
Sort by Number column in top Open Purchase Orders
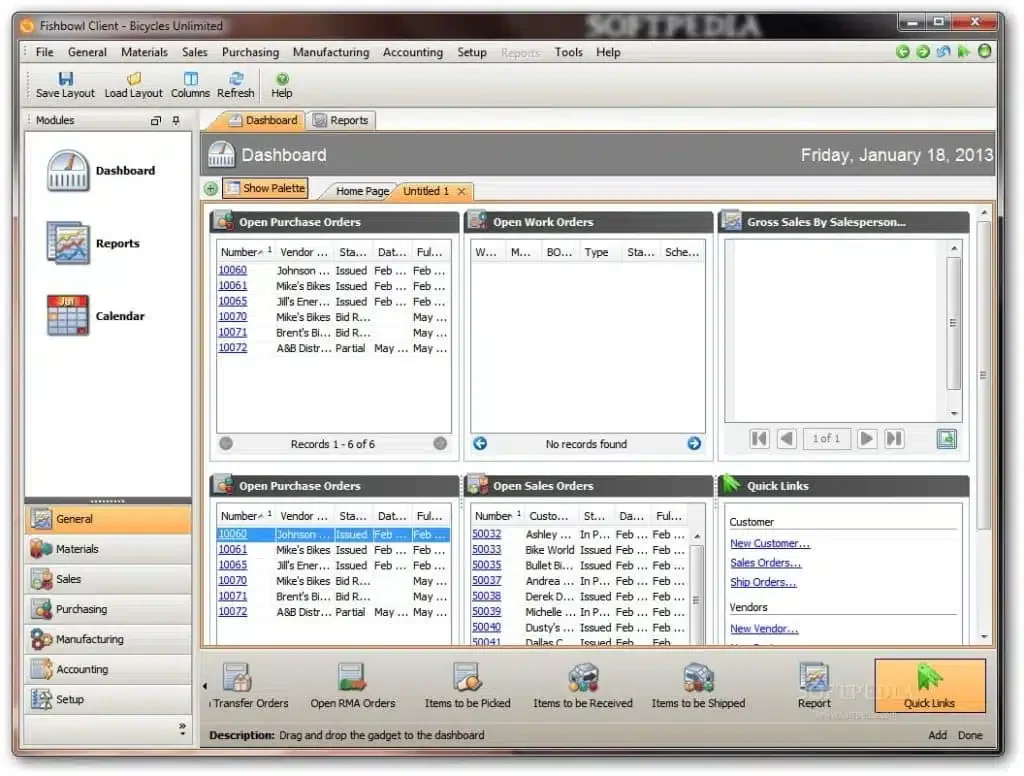click(x=246, y=252)
